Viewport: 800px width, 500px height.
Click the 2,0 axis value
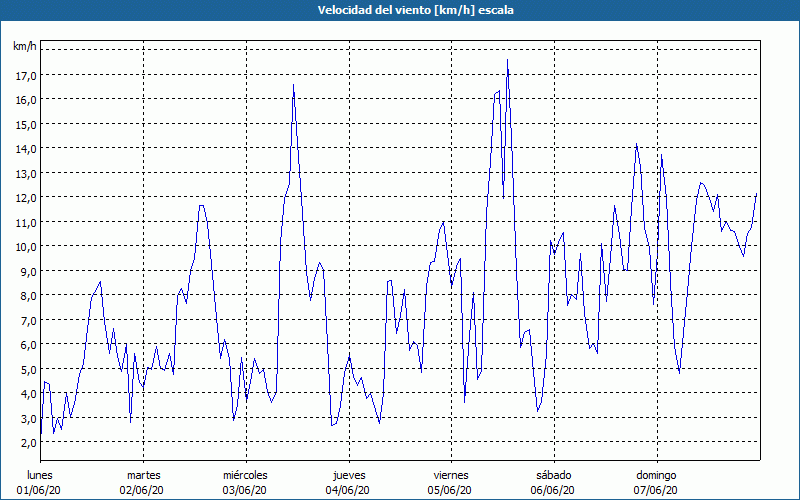coord(28,443)
